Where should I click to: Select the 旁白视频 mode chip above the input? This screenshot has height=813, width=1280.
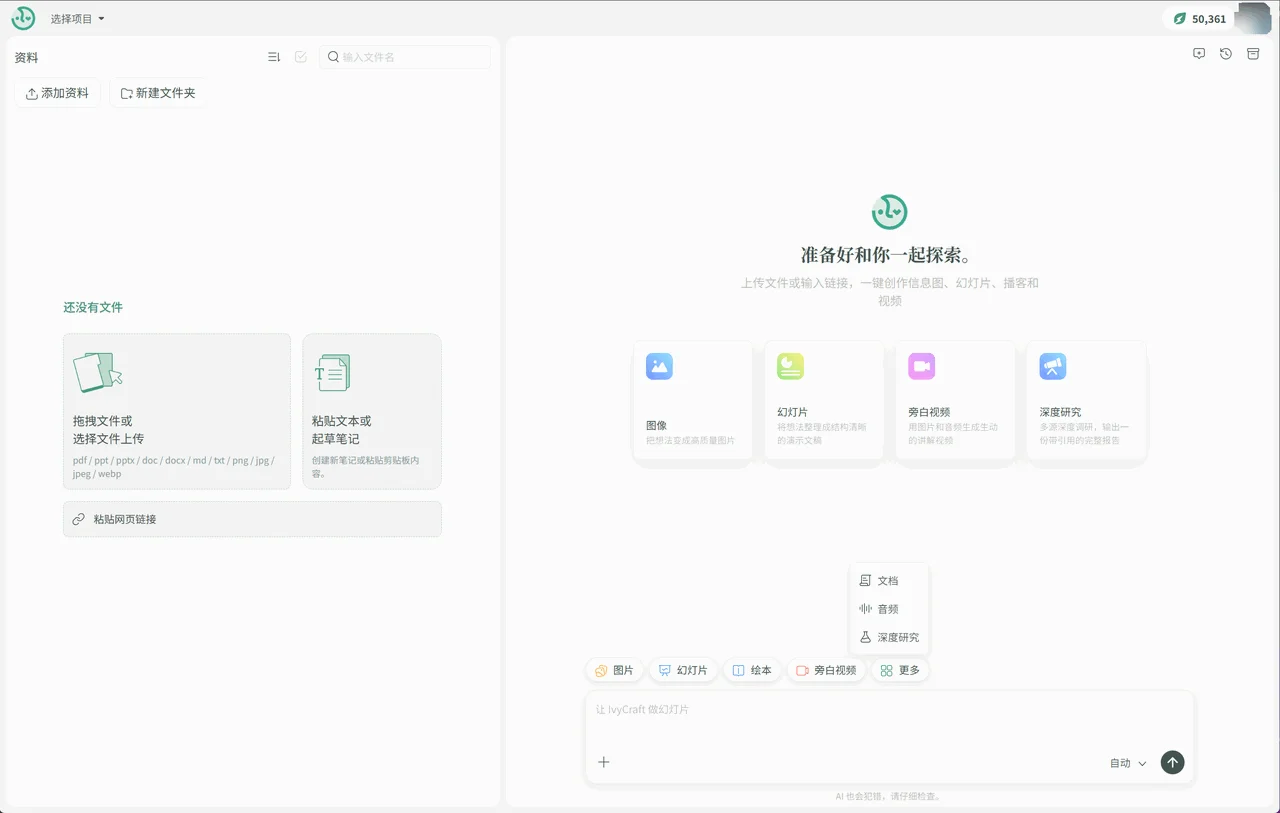point(826,670)
